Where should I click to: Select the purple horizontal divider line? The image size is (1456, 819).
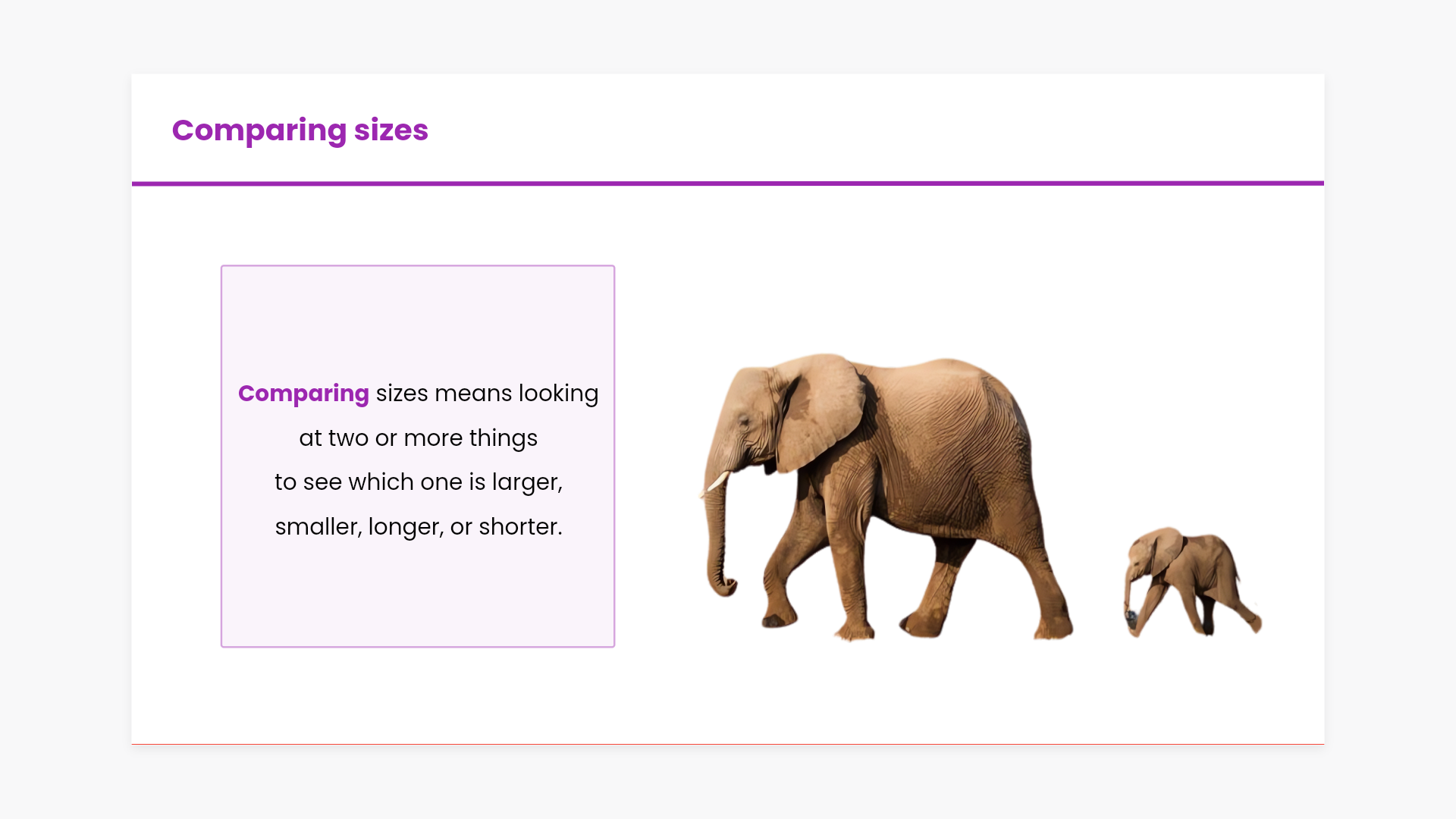click(728, 184)
